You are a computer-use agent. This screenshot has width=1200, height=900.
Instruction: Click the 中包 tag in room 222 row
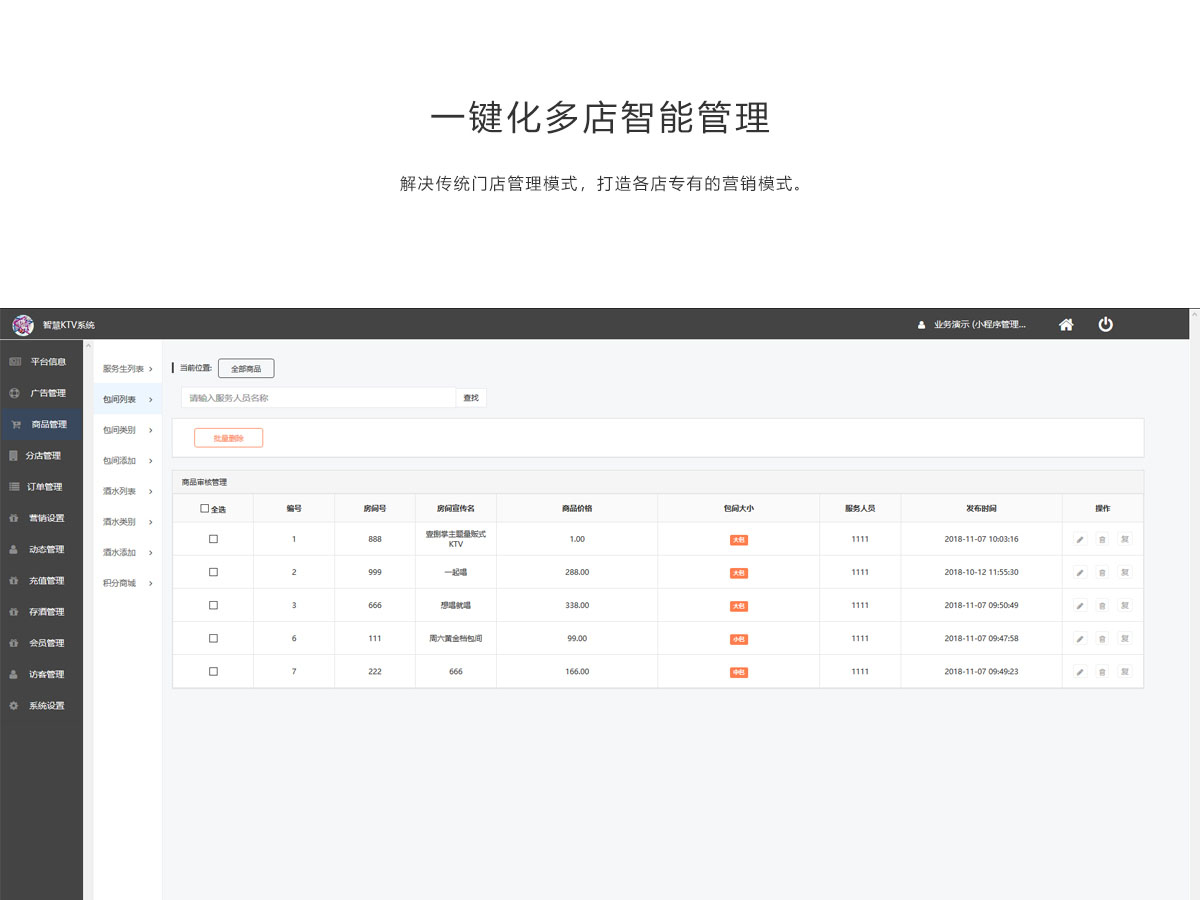pos(738,672)
